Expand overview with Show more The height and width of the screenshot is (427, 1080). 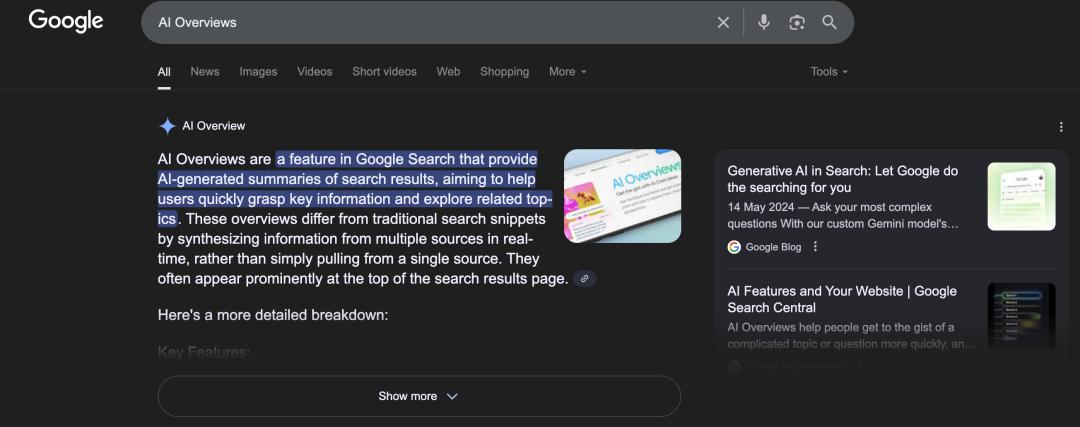click(x=418, y=396)
